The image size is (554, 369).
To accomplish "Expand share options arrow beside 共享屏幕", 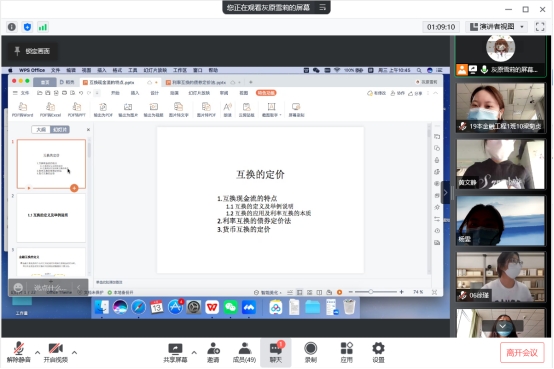I will click(x=194, y=352).
